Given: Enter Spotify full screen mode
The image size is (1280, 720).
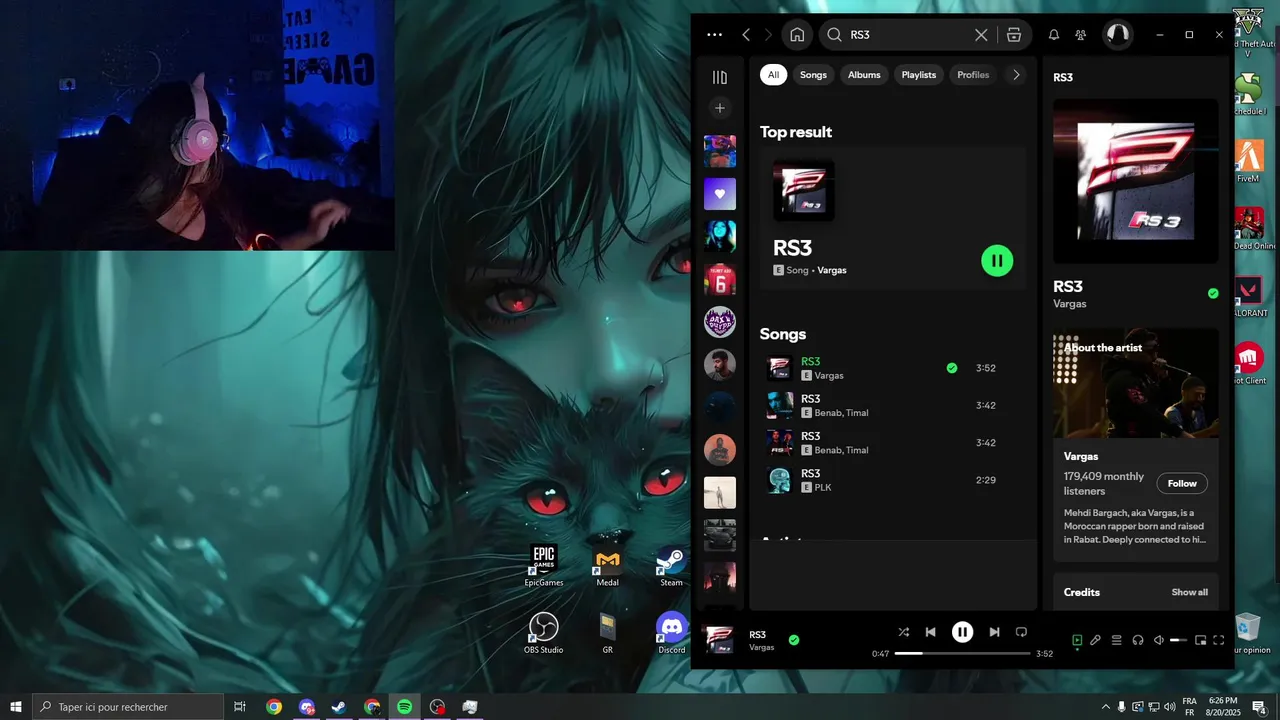Looking at the screenshot, I should pos(1219,640).
